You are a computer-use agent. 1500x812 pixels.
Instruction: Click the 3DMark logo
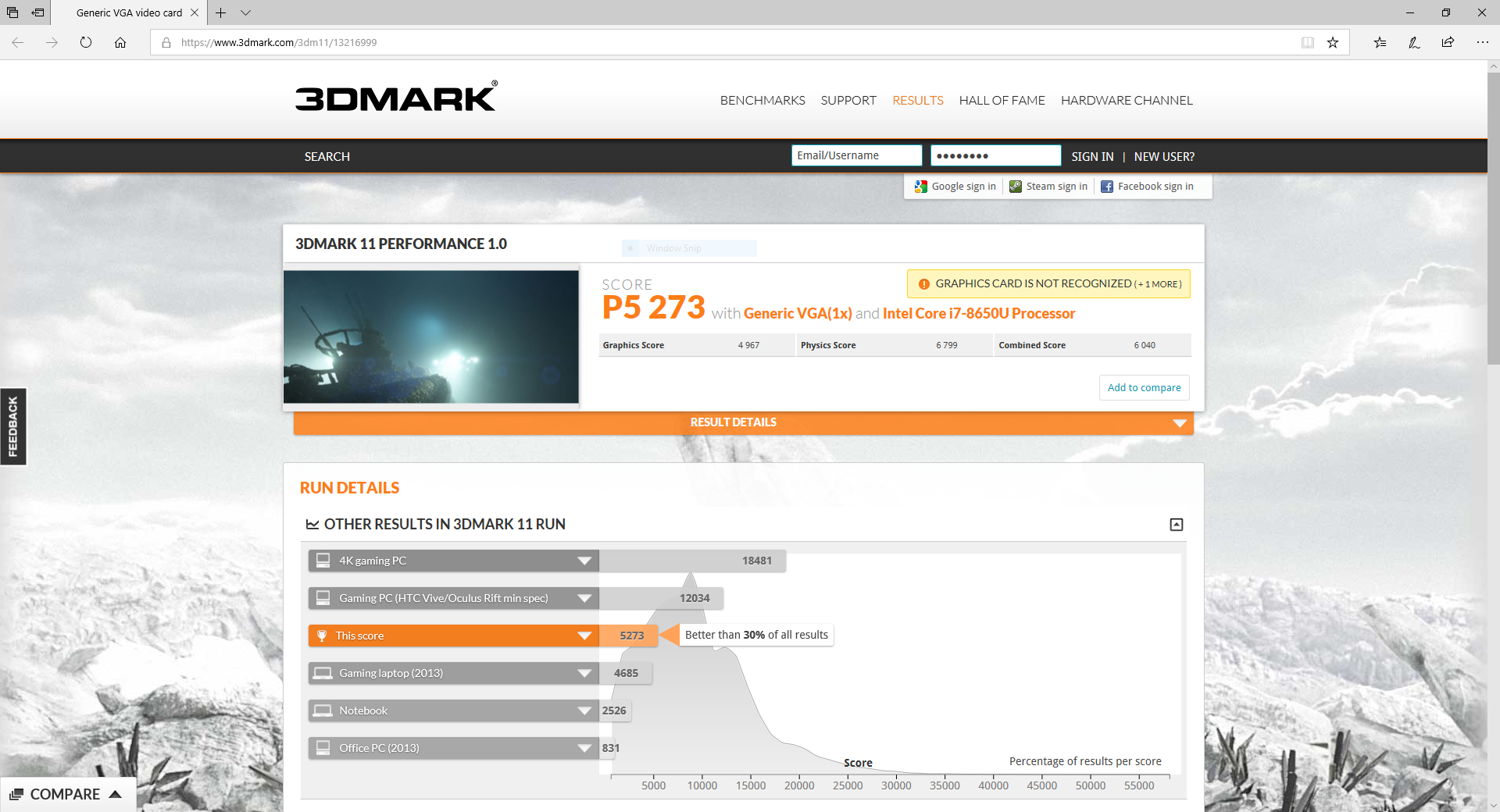coord(396,97)
